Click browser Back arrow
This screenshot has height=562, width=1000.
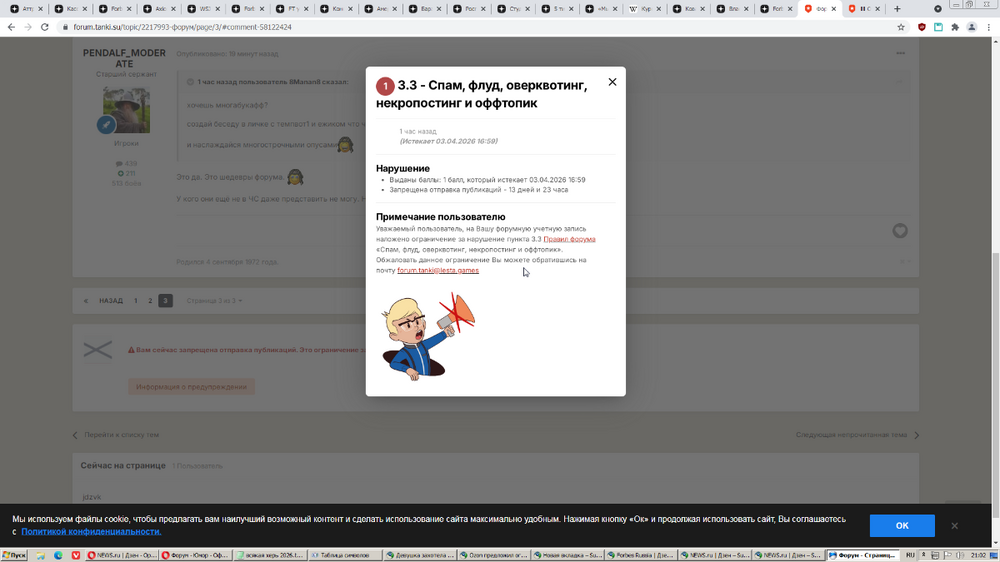[11, 27]
